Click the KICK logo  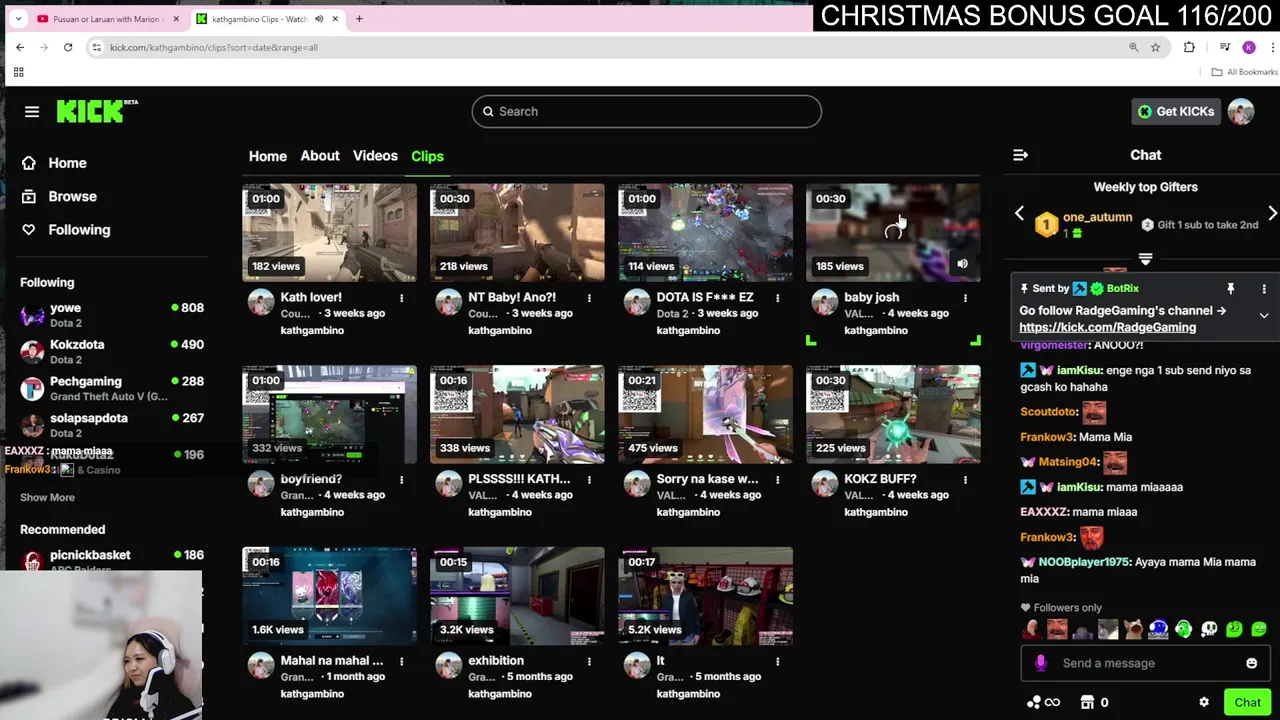[x=96, y=111]
